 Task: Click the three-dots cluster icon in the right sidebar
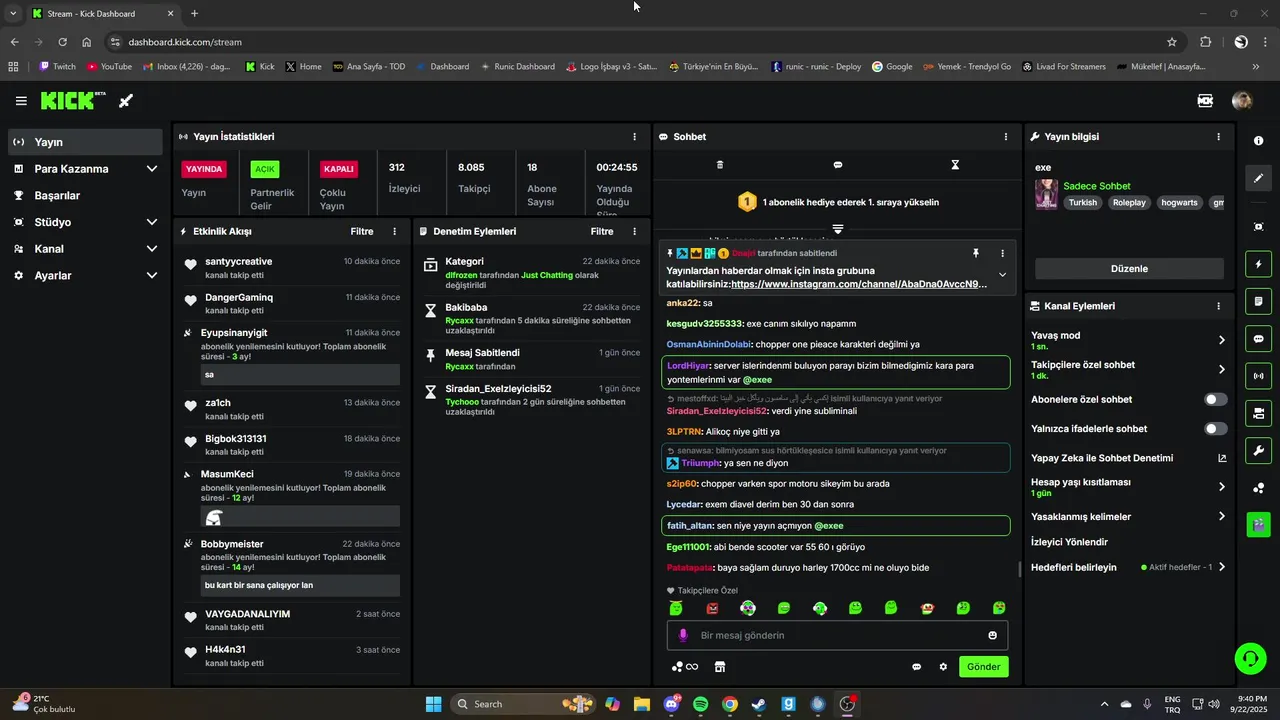(1258, 488)
